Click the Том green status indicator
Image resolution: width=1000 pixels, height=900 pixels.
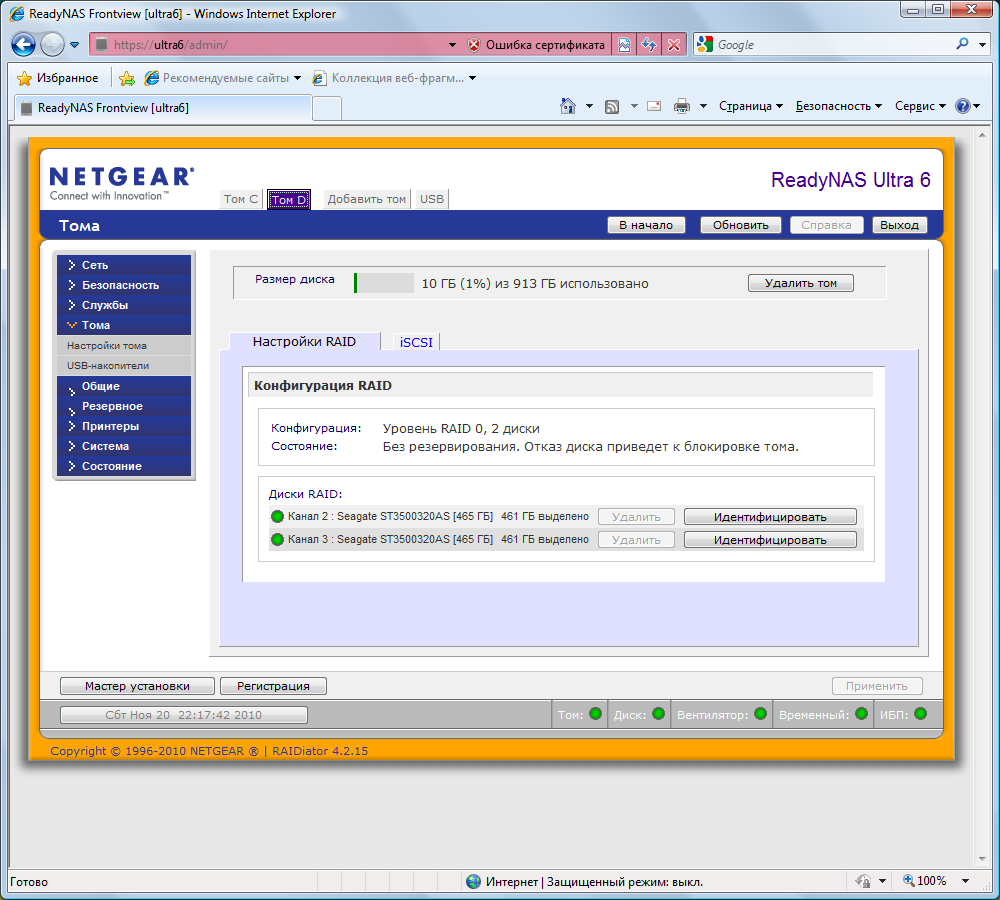point(596,714)
